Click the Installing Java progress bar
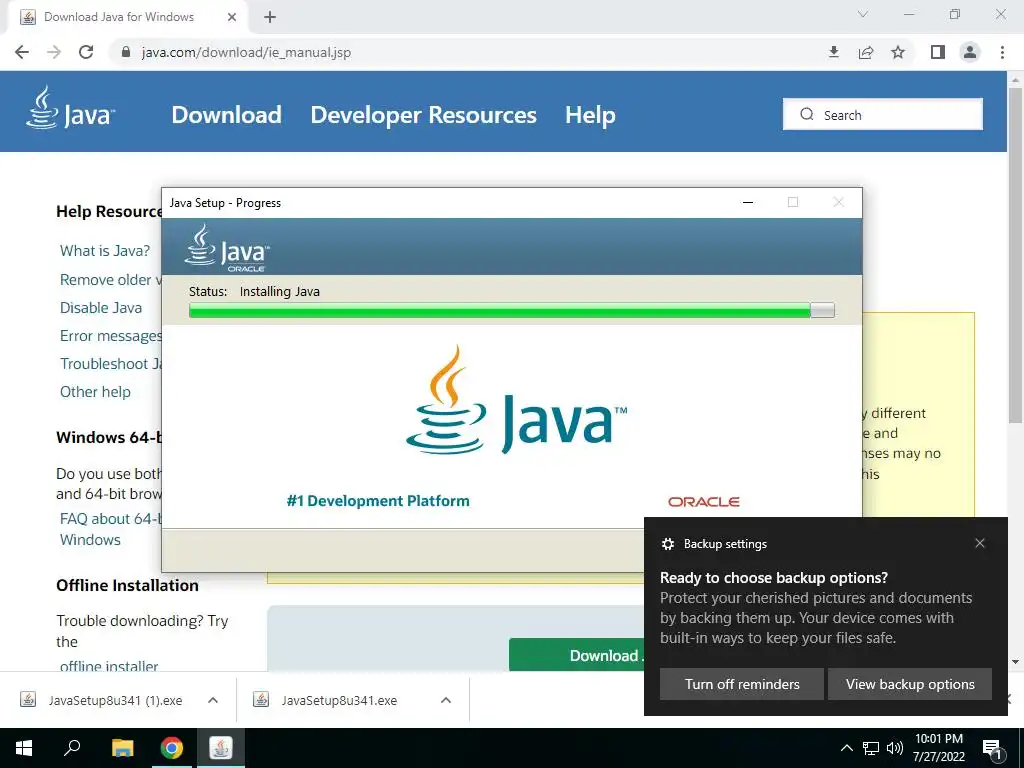1024x768 pixels. click(x=511, y=310)
